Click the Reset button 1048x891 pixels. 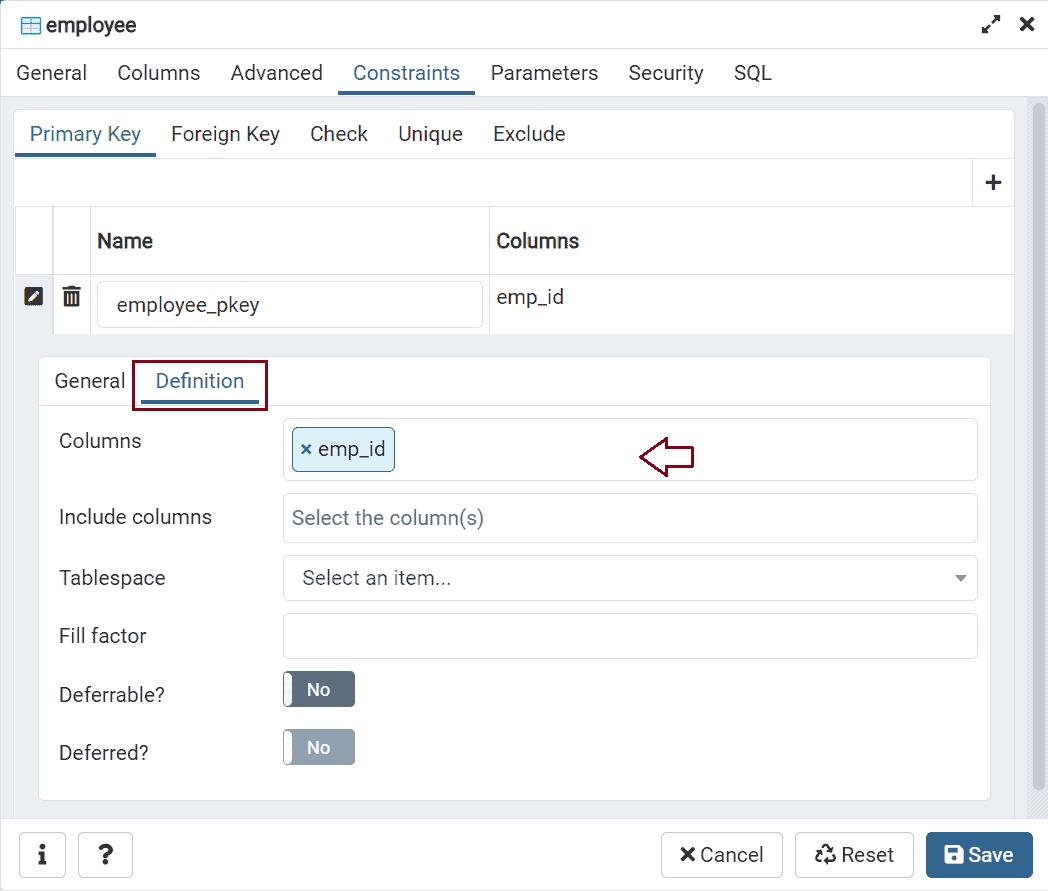tap(854, 855)
